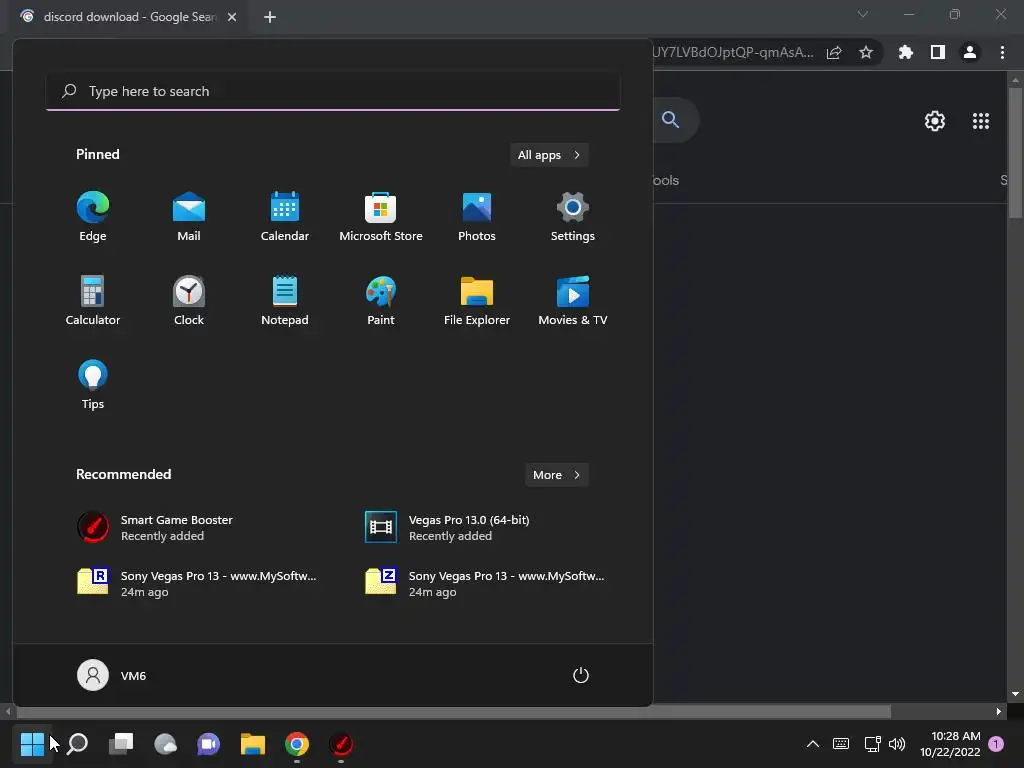1024x768 pixels.
Task: Launch the Mail app
Action: tap(189, 217)
